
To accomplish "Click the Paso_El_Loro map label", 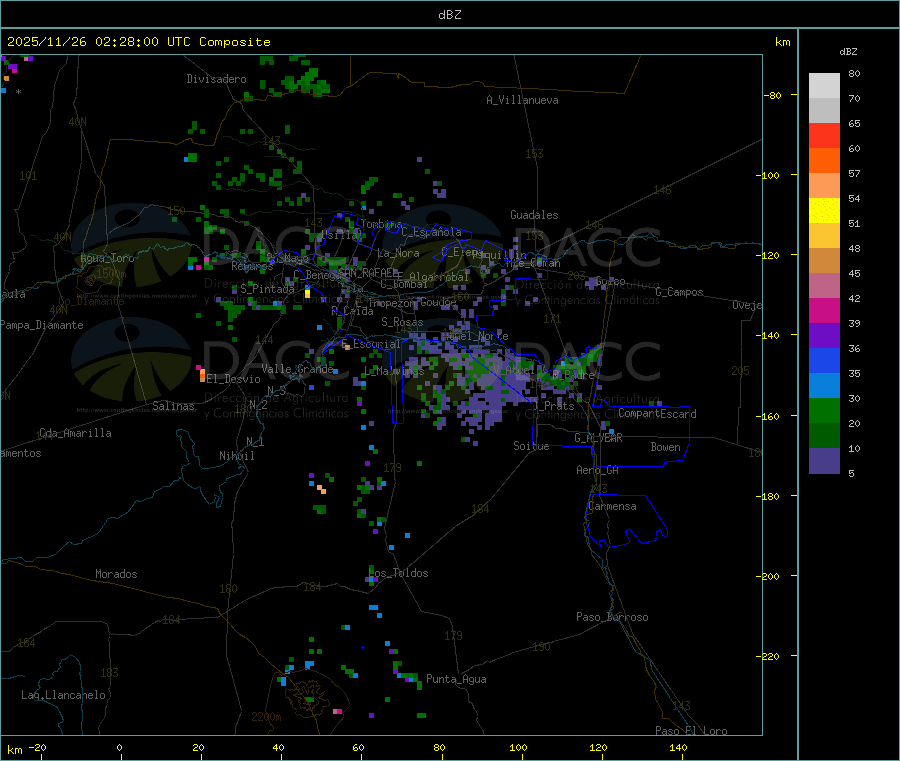I will pos(691,731).
